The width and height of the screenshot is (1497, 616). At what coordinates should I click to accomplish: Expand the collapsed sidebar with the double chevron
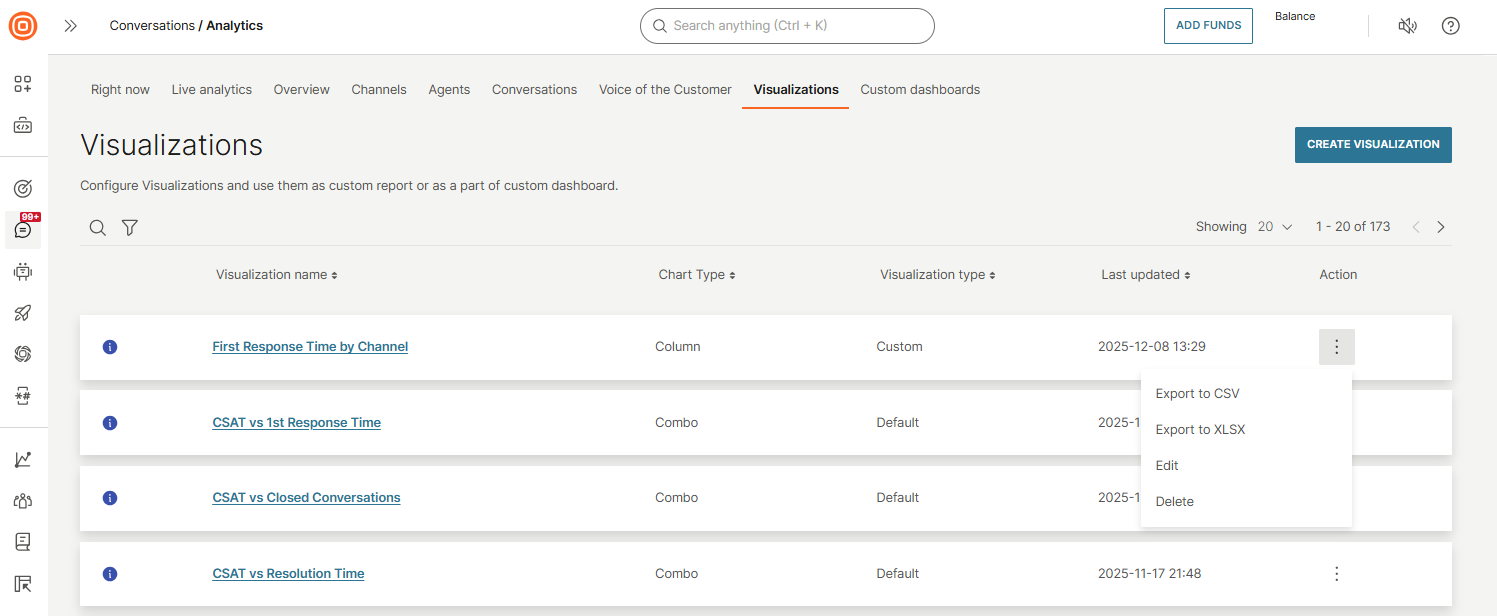click(x=70, y=26)
